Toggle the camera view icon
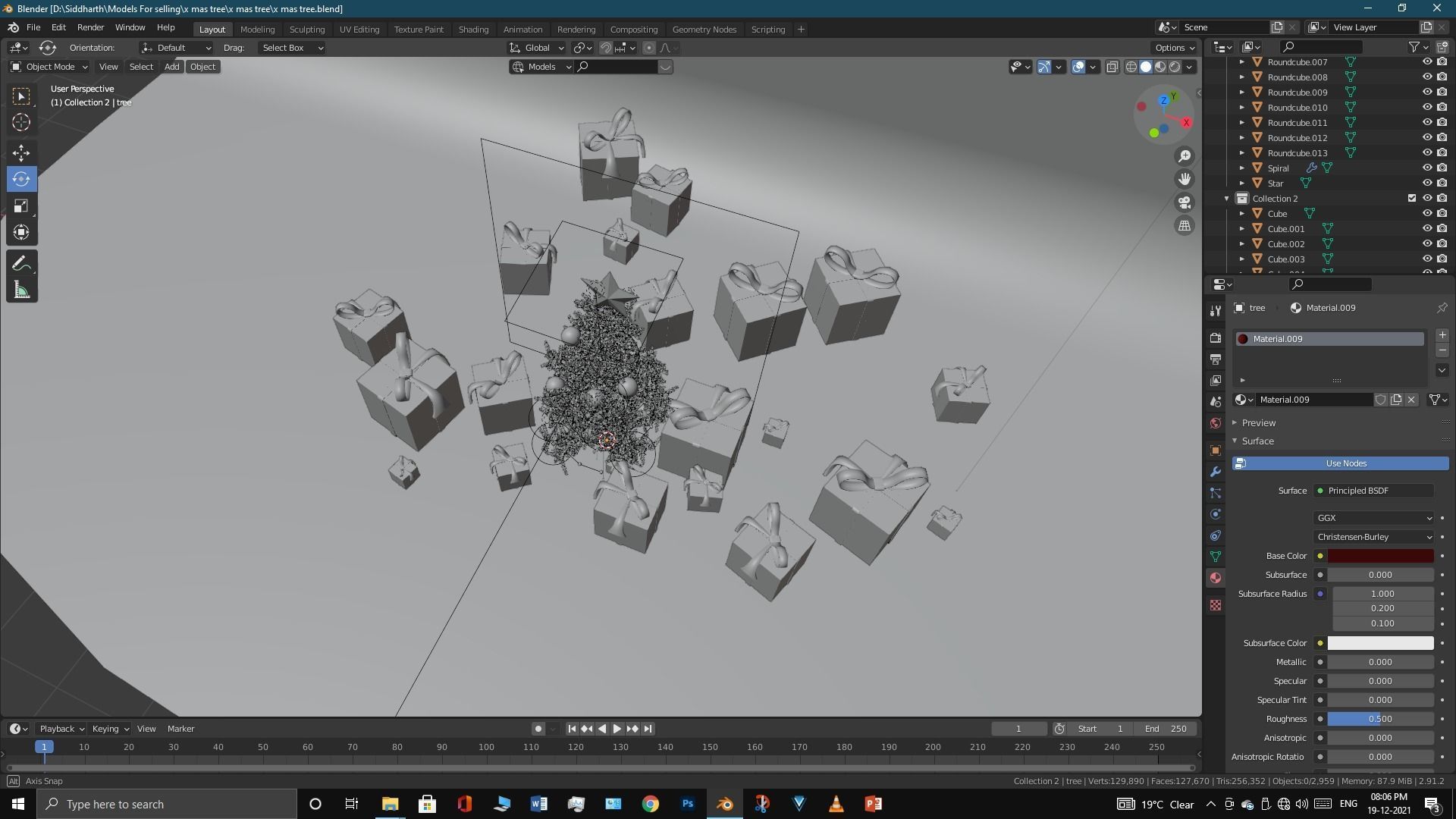The image size is (1456, 819). click(1185, 202)
